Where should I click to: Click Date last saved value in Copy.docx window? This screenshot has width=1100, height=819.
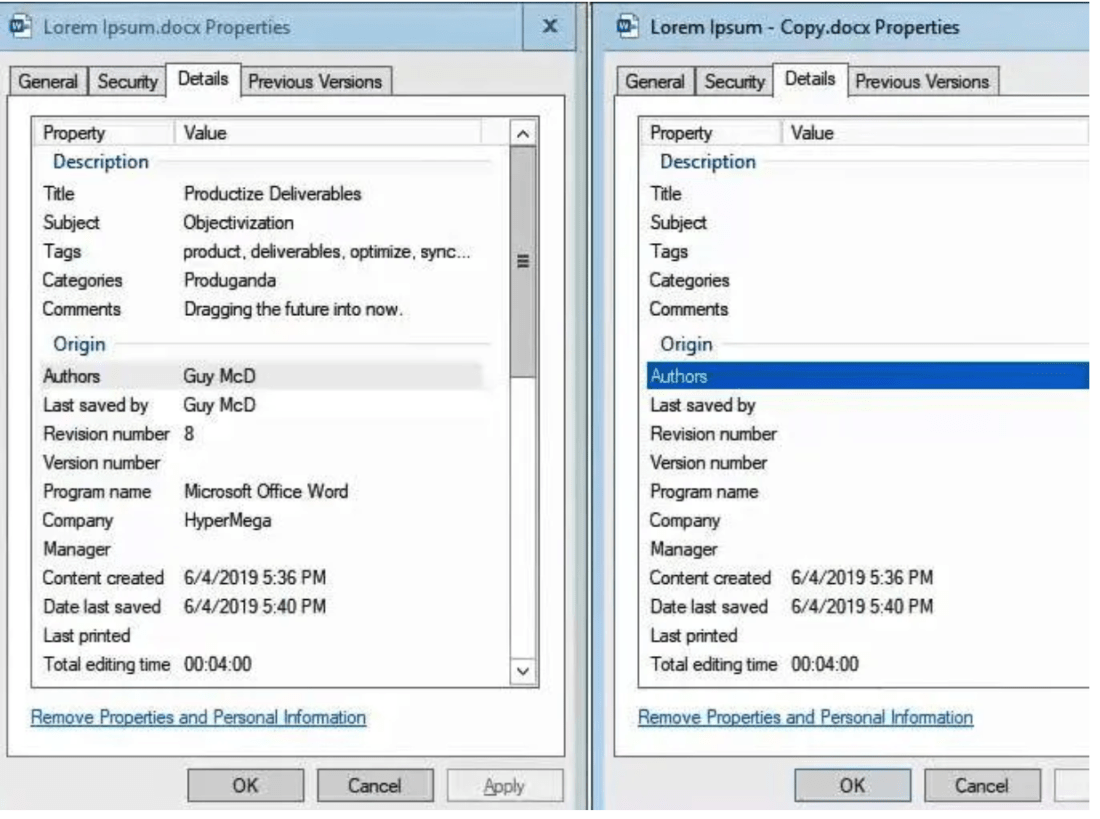tap(862, 606)
